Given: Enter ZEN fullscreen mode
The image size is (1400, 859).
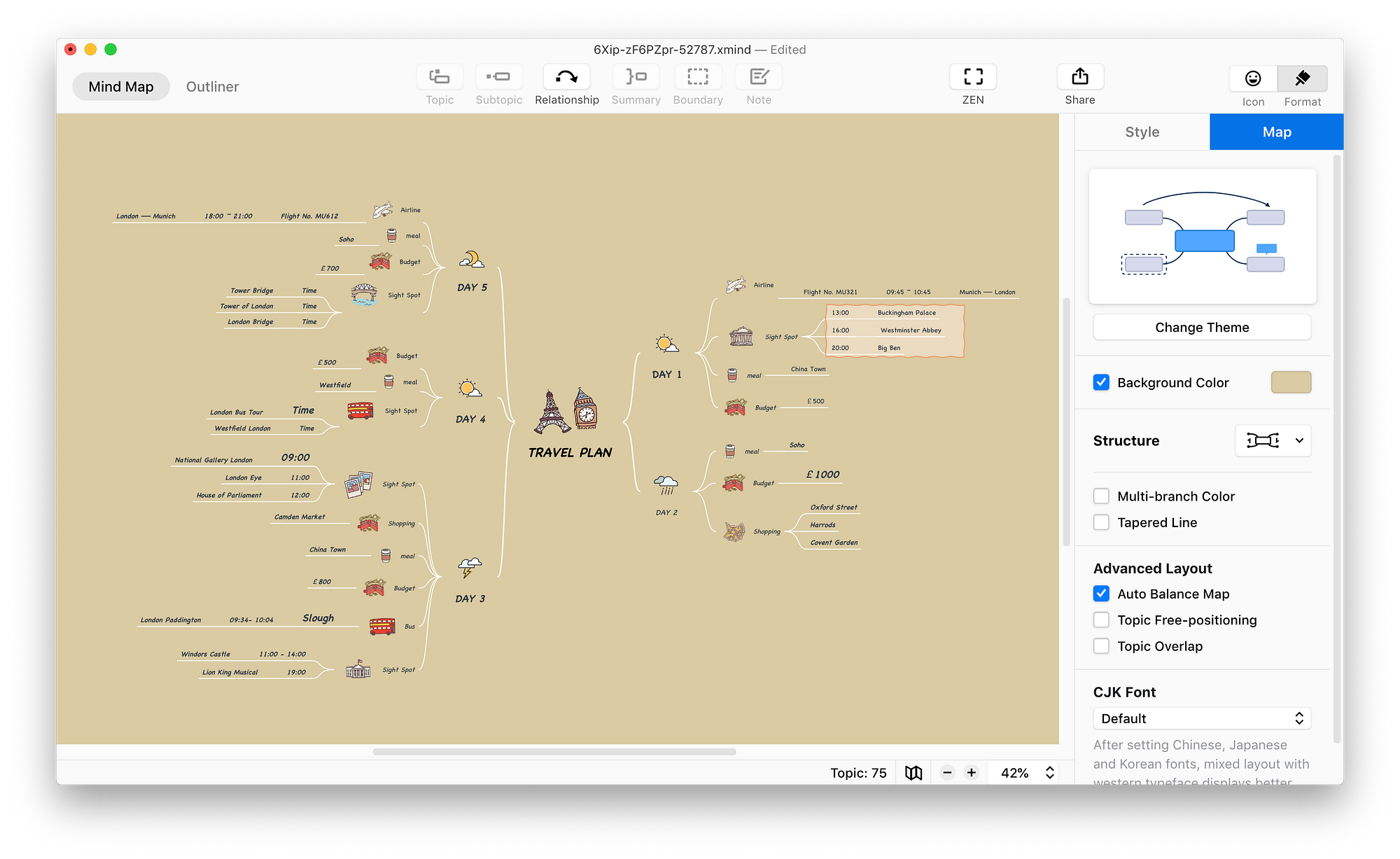Looking at the screenshot, I should [x=973, y=77].
